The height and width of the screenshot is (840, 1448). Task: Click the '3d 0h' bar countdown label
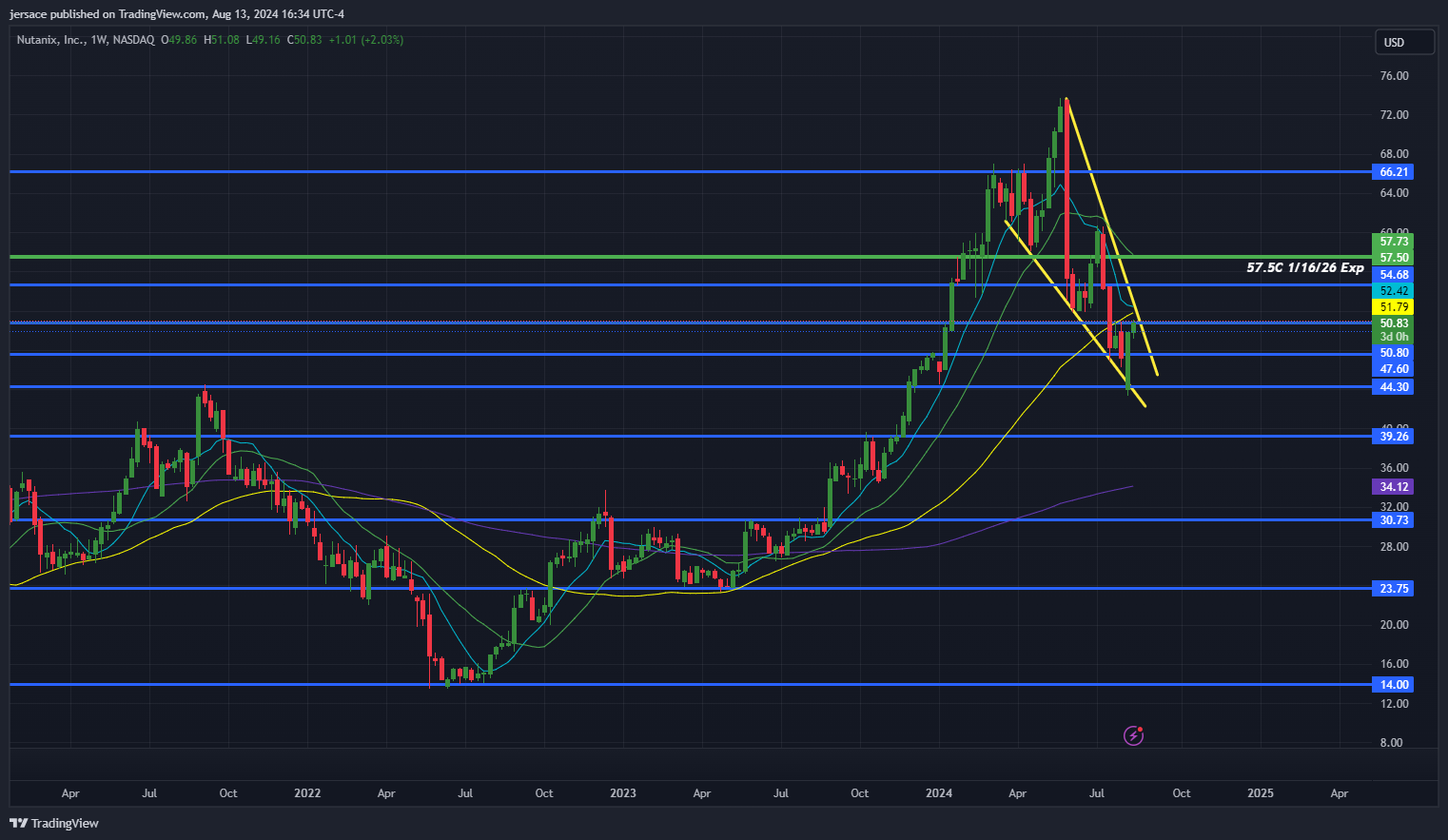coord(1394,337)
